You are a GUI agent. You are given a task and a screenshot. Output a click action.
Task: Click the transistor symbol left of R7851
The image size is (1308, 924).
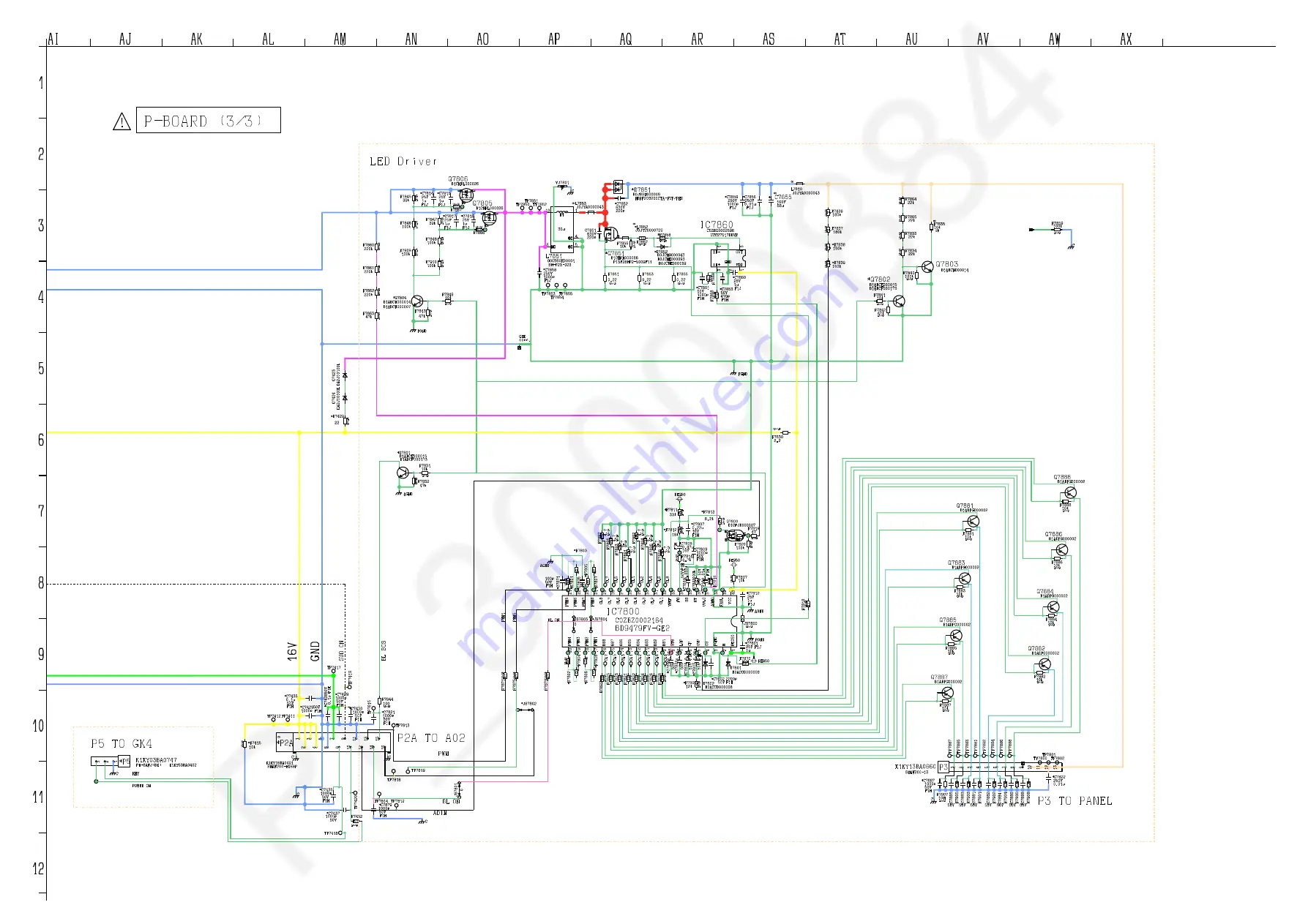pos(403,473)
